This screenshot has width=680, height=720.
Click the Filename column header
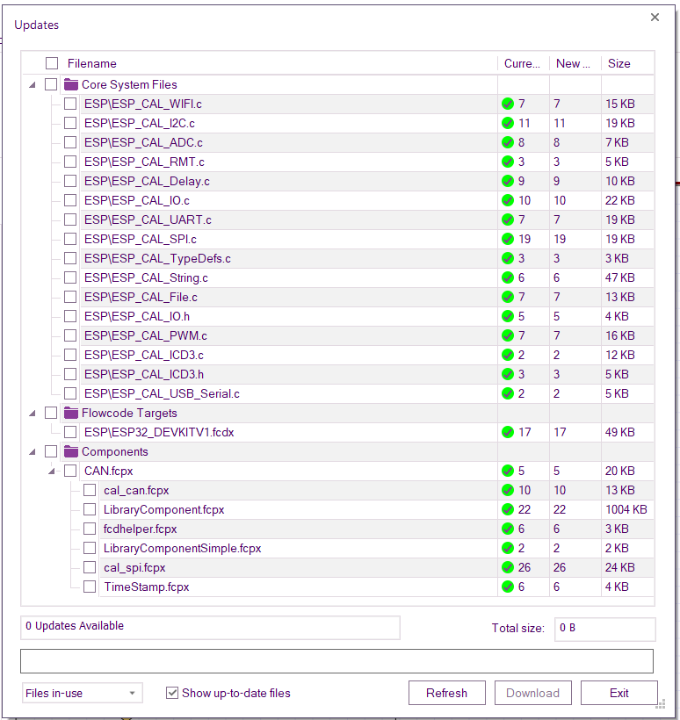(92, 64)
